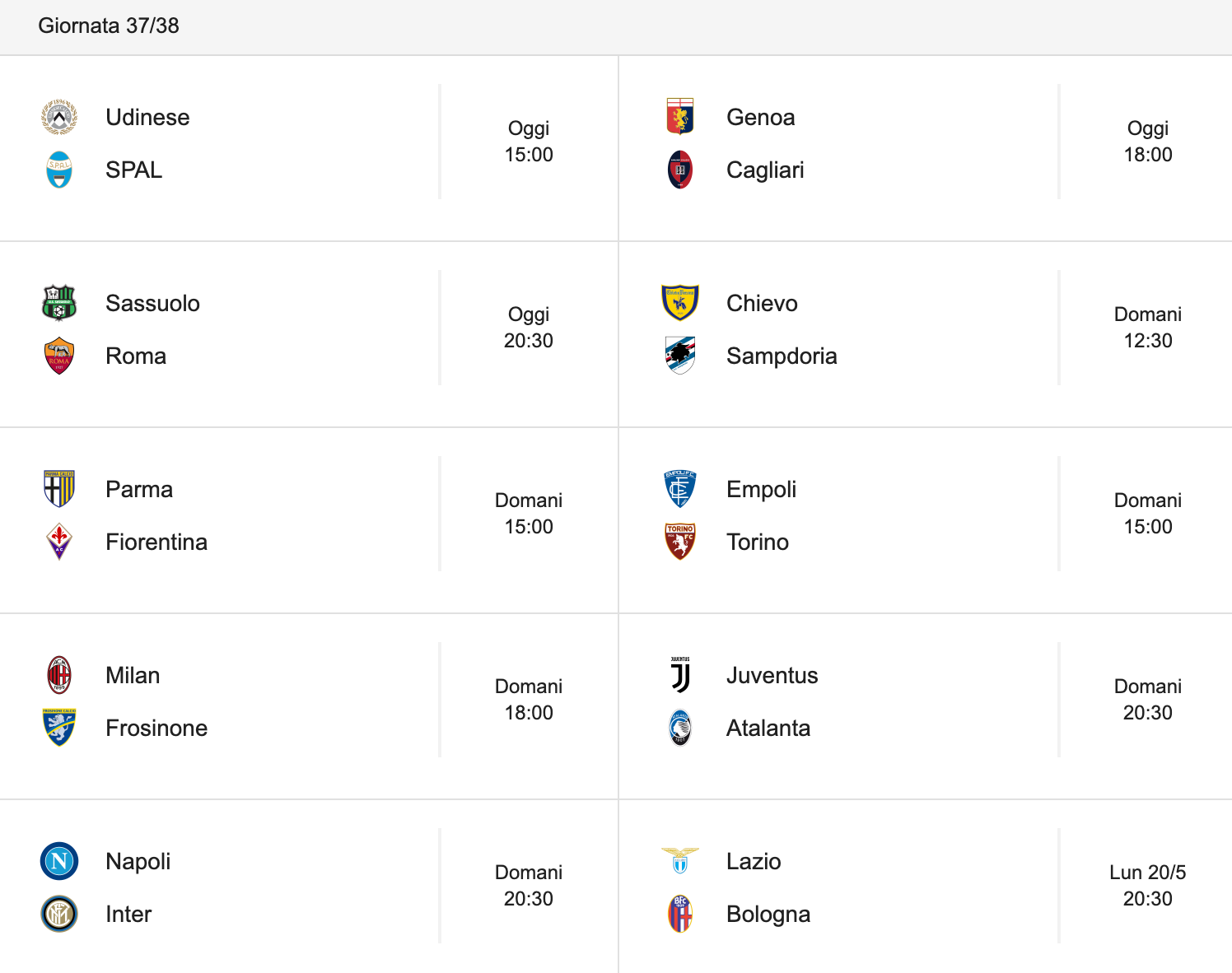This screenshot has width=1232, height=973.
Task: Click the Roma wolf crest
Action: pyautogui.click(x=59, y=356)
